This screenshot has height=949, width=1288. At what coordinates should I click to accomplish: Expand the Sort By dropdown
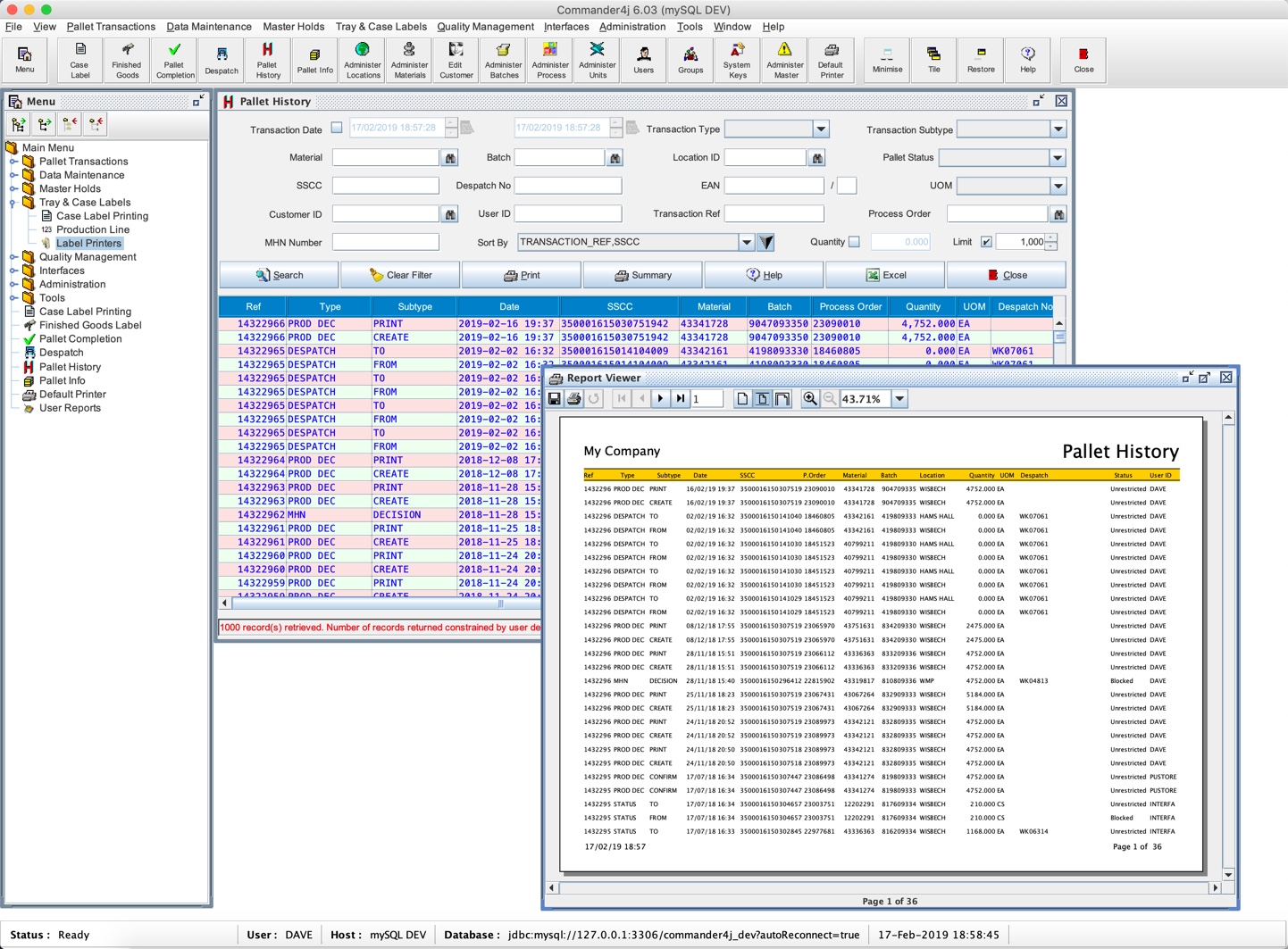[746, 242]
